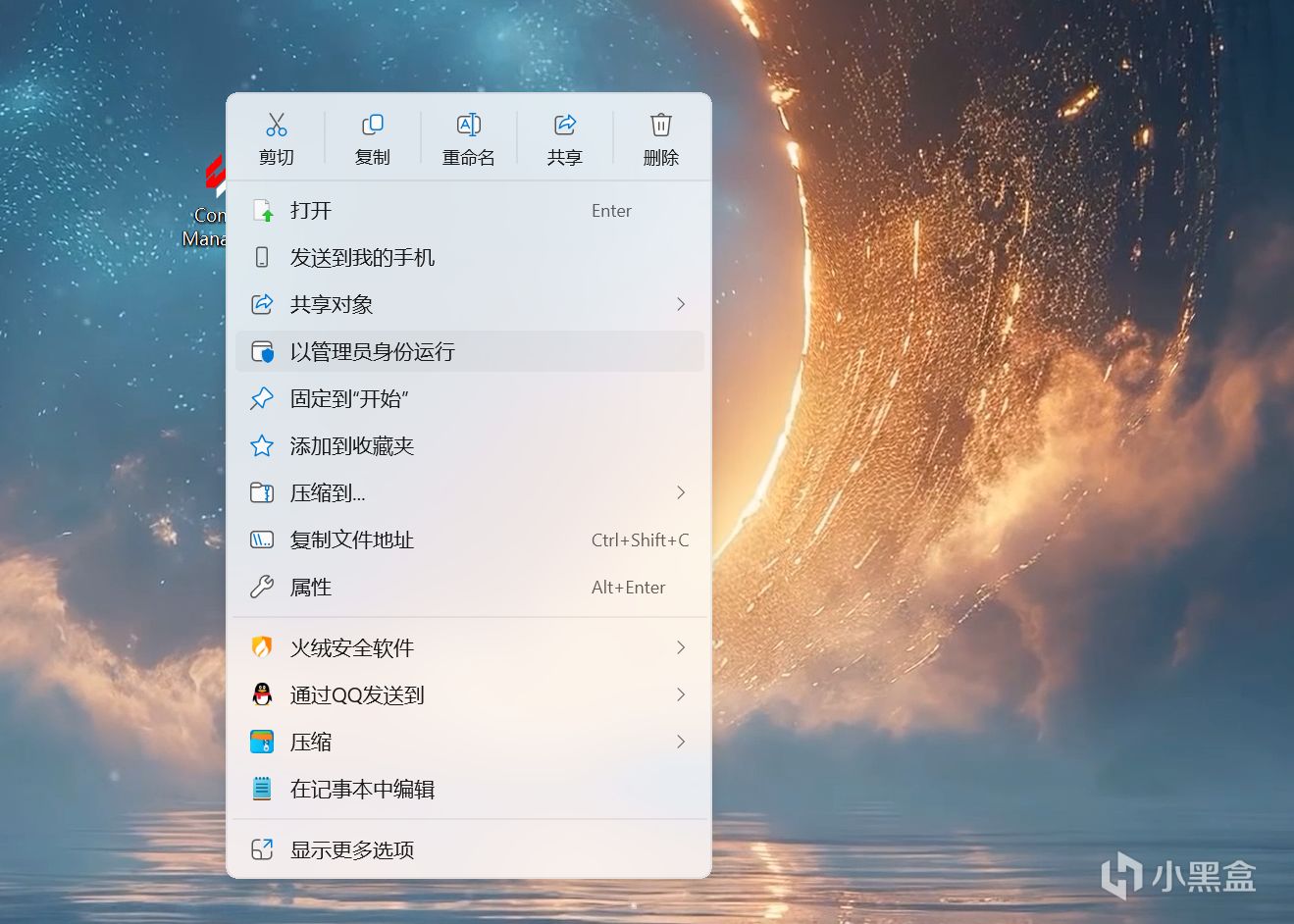
Task: Select 发送到我的手机 menu entry
Action: pyautogui.click(x=470, y=257)
